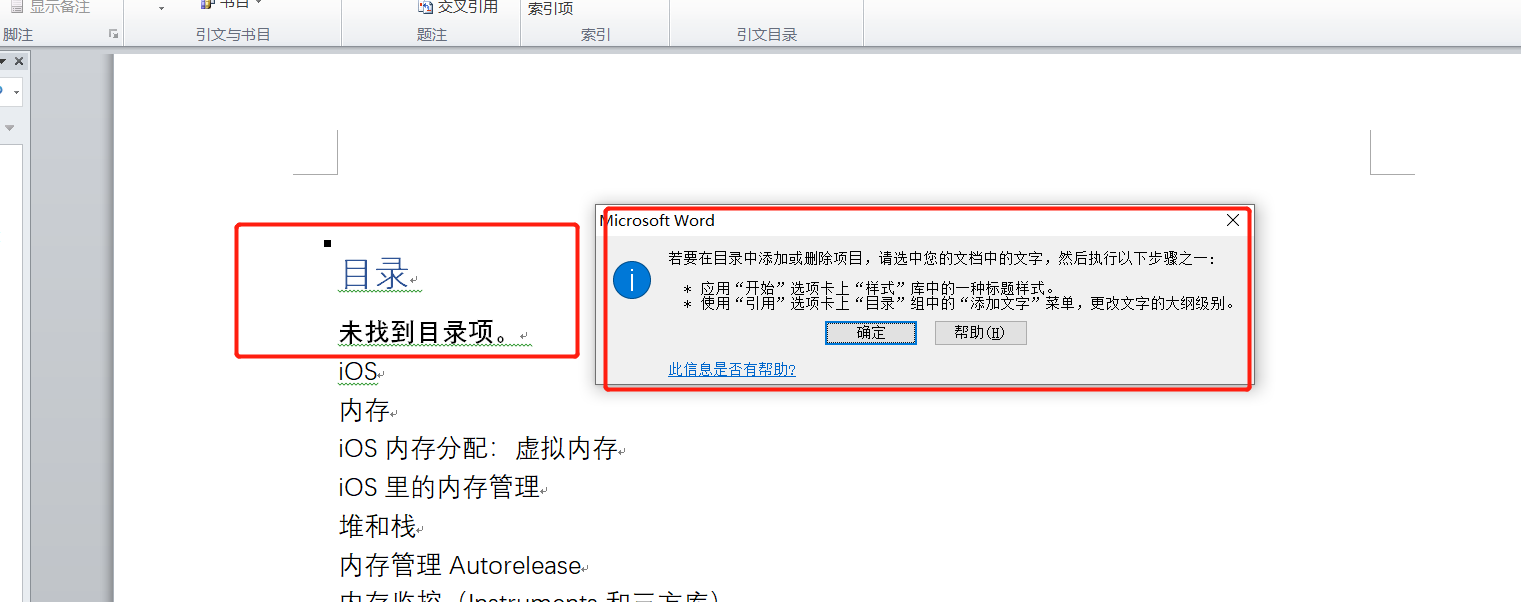Expand the navigation search box dropdown arrow
The width and height of the screenshot is (1521, 602).
click(16, 93)
